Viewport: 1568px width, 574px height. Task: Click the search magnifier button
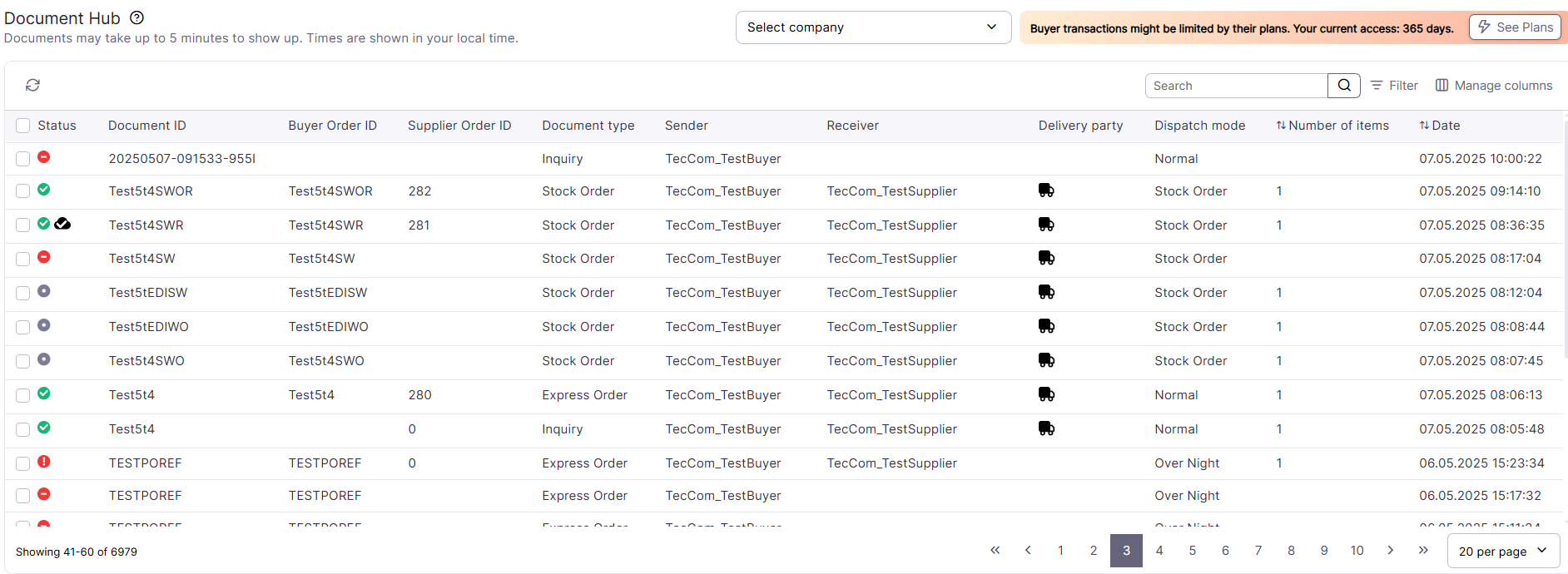(1344, 86)
